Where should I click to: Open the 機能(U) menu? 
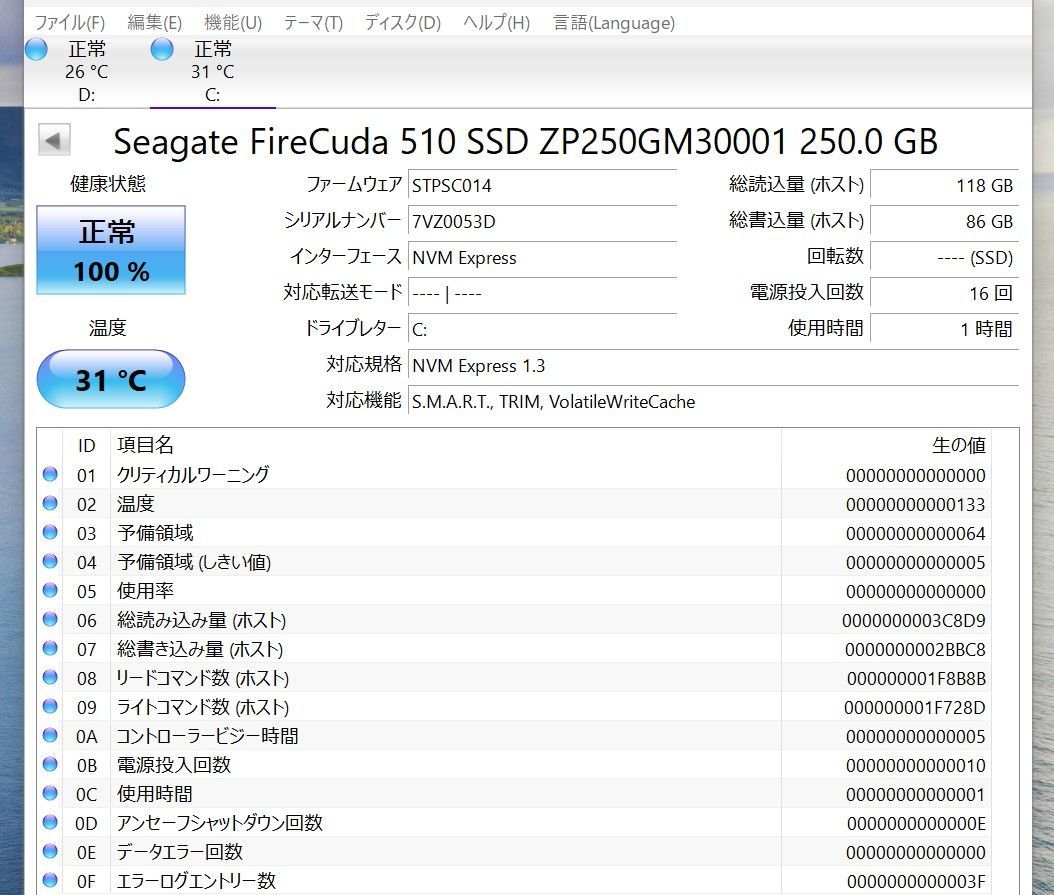[x=233, y=23]
